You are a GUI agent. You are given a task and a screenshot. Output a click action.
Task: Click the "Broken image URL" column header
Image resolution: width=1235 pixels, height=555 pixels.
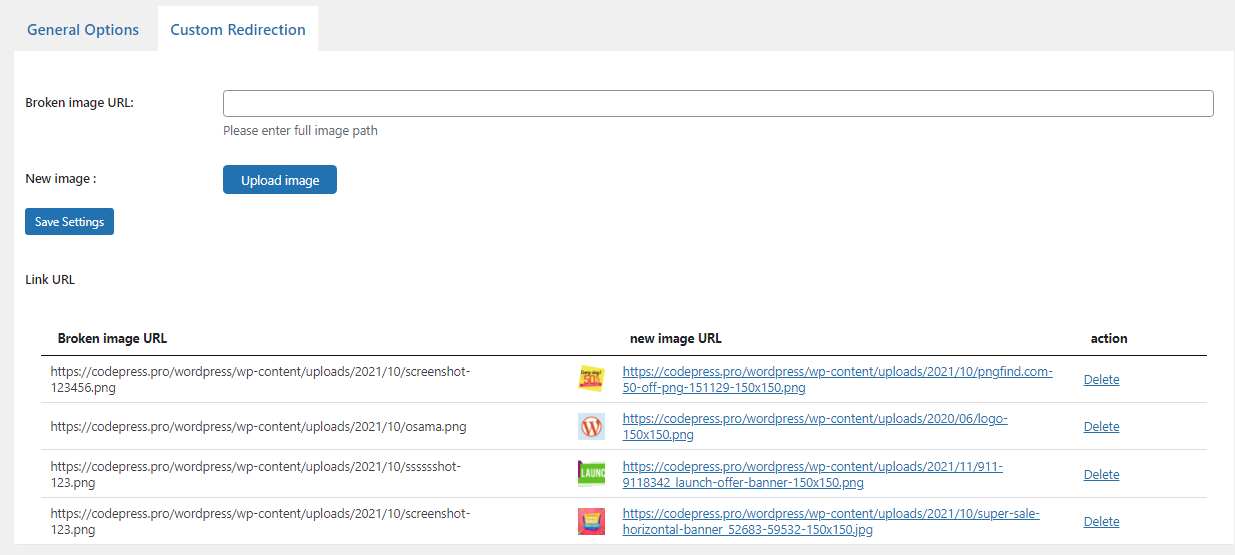pos(112,339)
